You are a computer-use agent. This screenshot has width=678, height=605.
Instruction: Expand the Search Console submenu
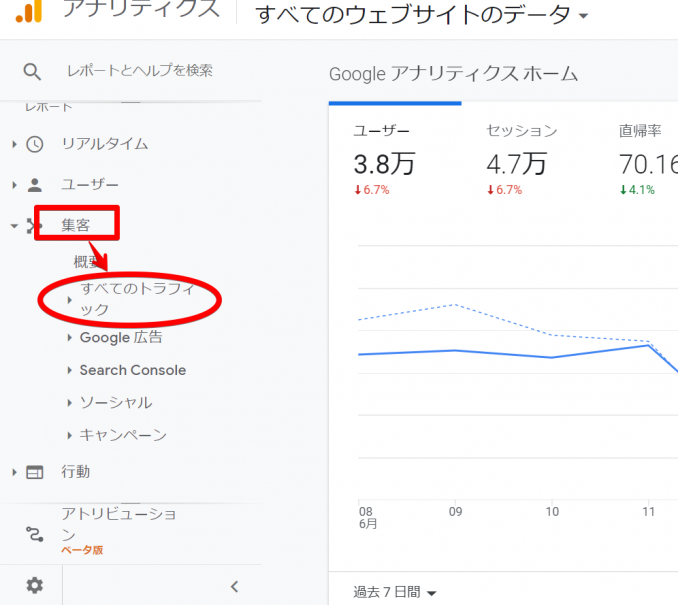click(132, 370)
